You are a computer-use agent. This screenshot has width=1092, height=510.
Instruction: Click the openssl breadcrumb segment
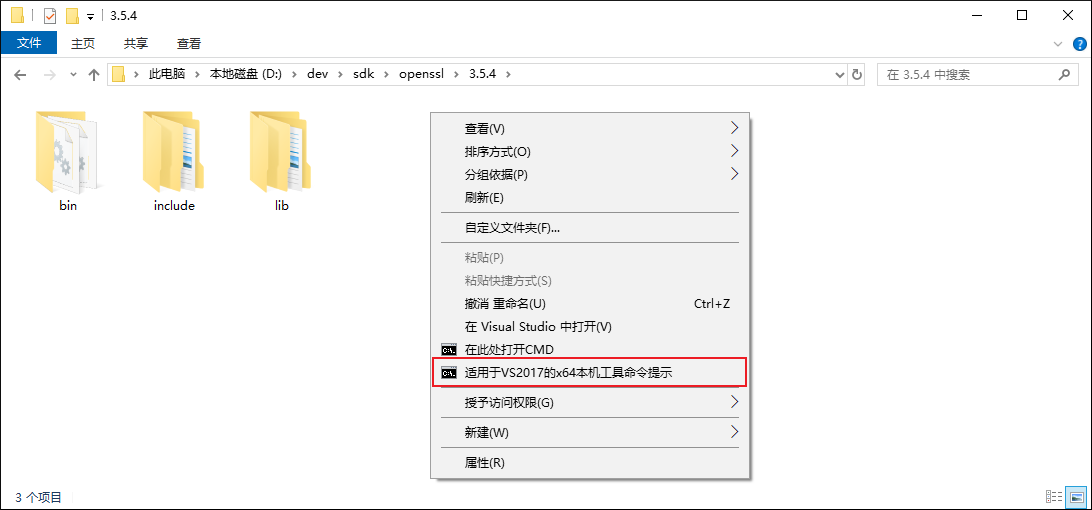pyautogui.click(x=419, y=75)
